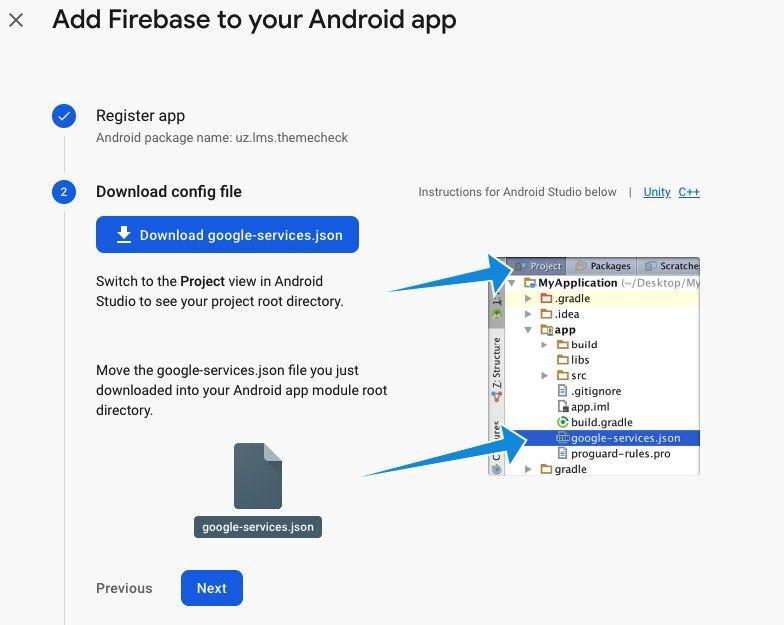
Task: Expand the .gradle folder in the tree
Action: (529, 299)
